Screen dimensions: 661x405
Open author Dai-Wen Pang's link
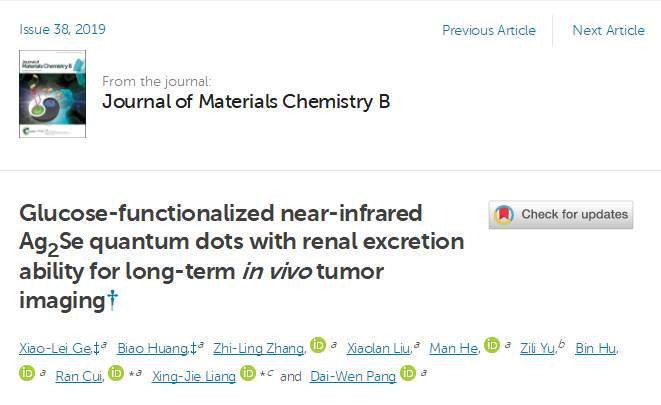353,376
